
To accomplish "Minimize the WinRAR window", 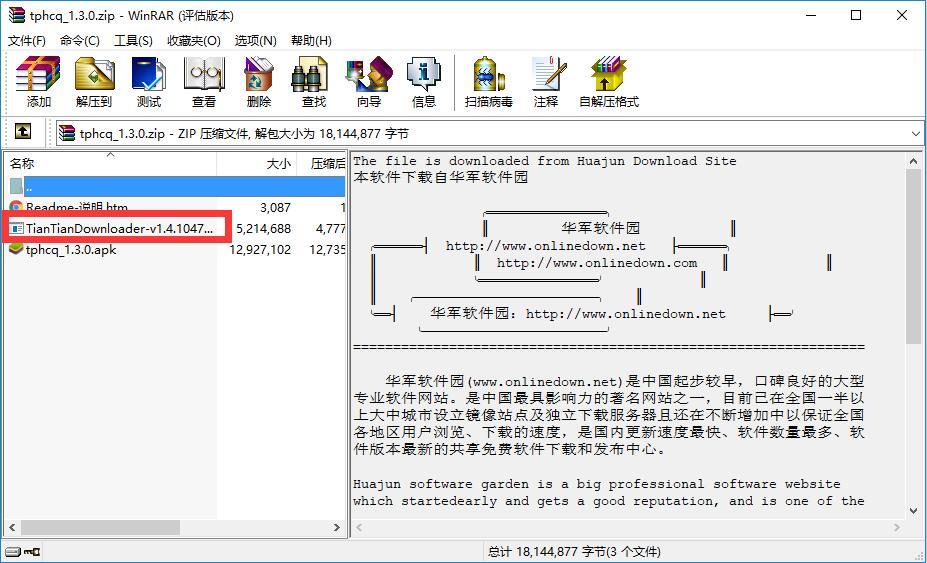I will [x=811, y=15].
